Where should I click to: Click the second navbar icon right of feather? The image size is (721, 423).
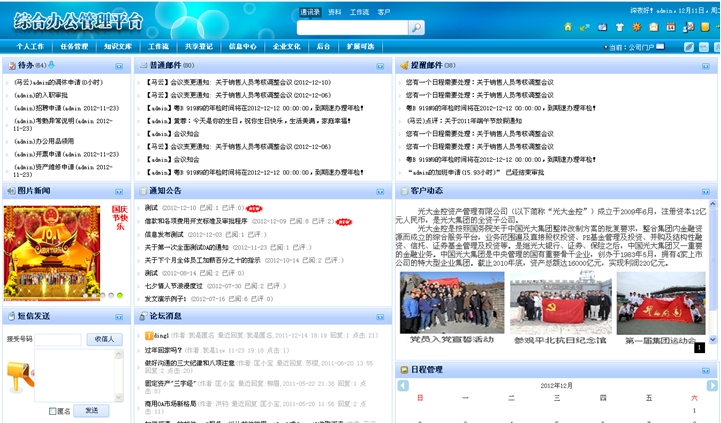(704, 47)
